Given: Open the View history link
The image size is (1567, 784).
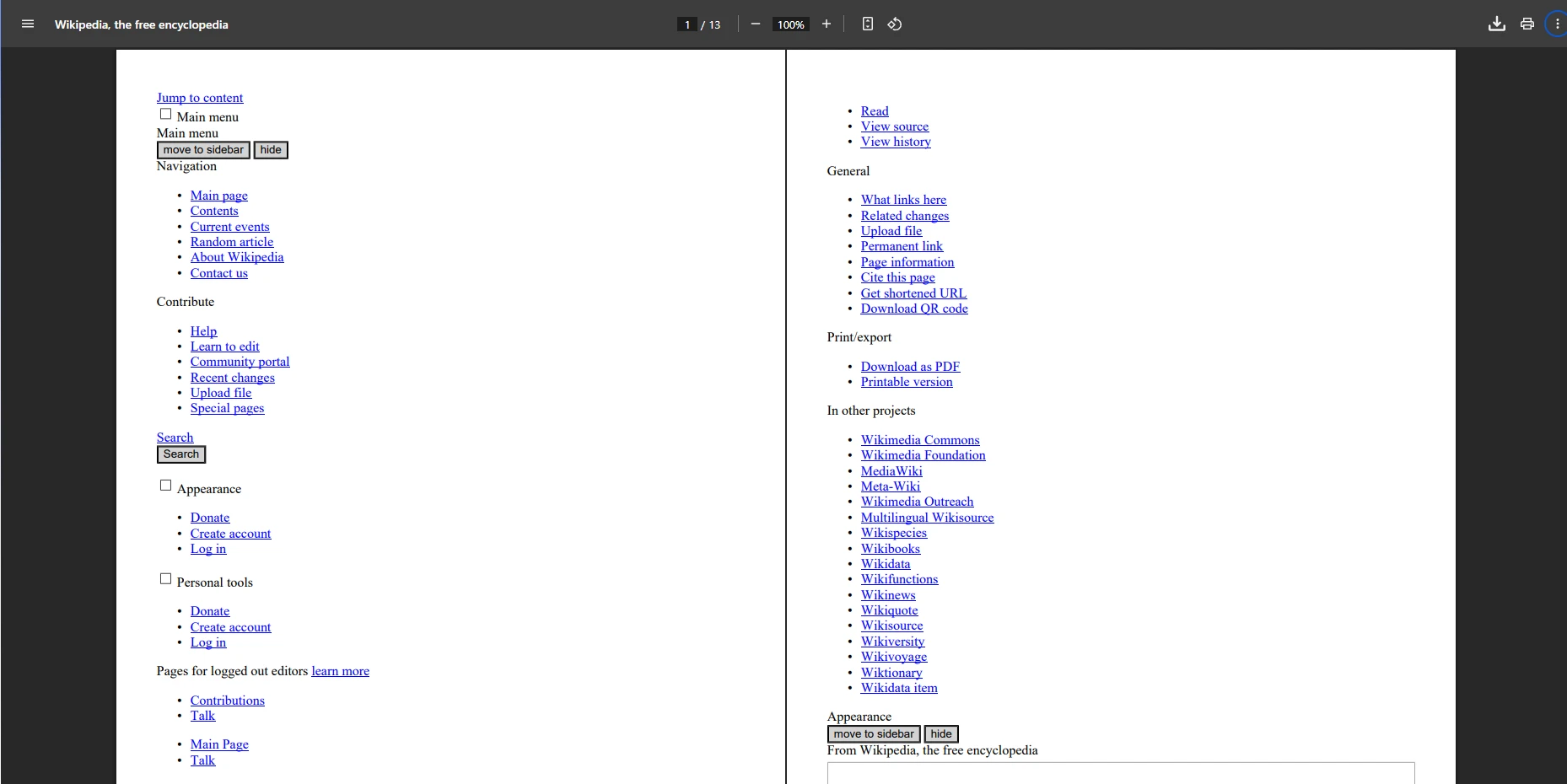Looking at the screenshot, I should click(x=896, y=142).
